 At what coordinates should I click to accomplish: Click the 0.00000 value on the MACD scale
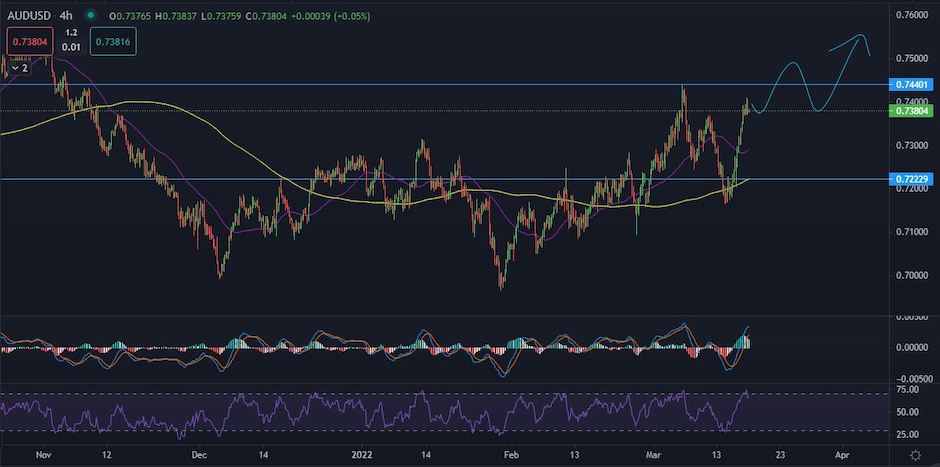[x=912, y=348]
